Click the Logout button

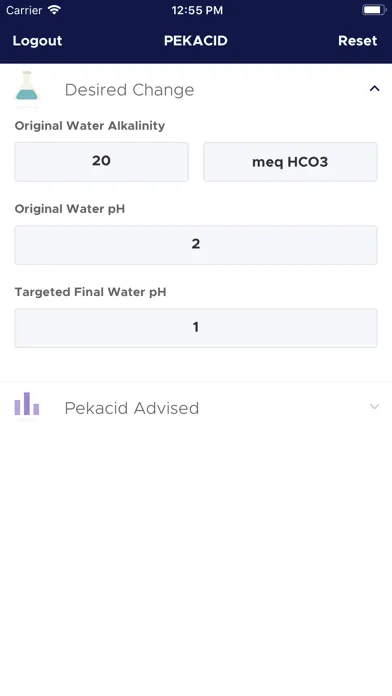pos(37,41)
